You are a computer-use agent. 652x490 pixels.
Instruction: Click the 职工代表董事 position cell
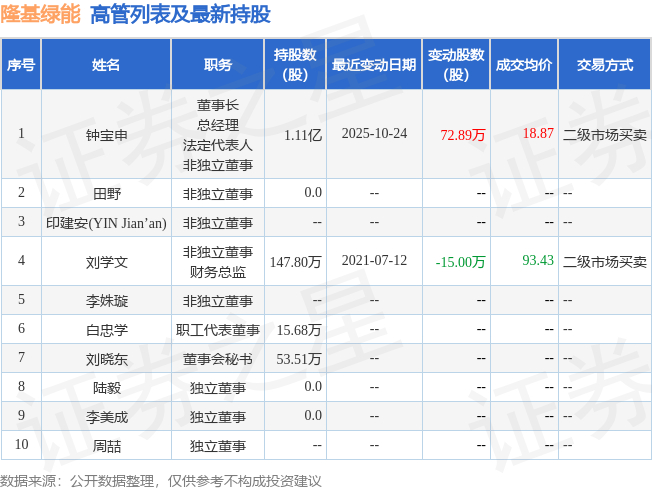point(217,330)
